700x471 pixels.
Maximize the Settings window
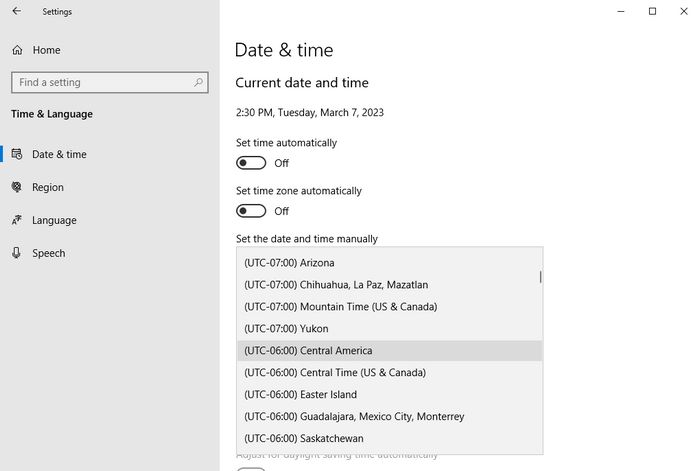tap(652, 12)
